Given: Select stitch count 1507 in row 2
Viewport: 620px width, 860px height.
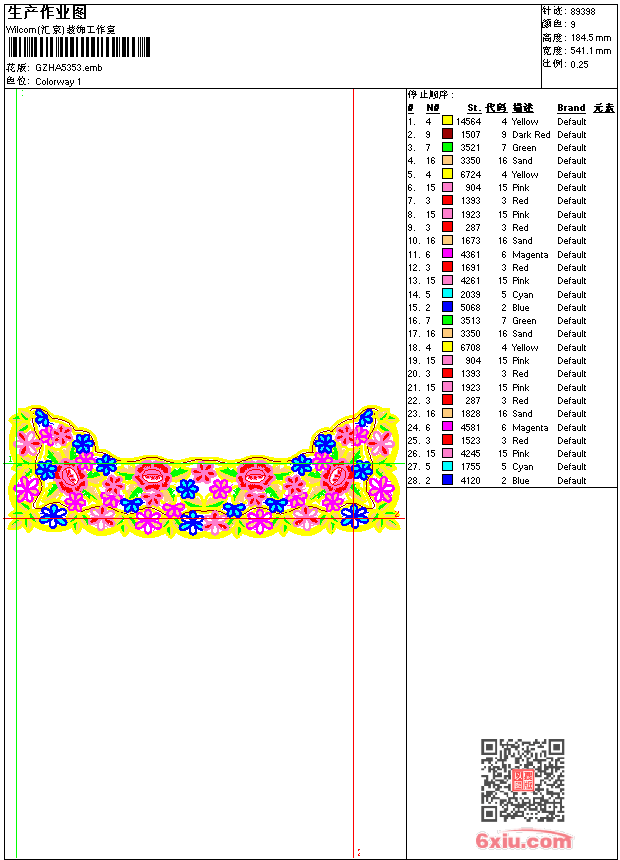Looking at the screenshot, I should [471, 135].
